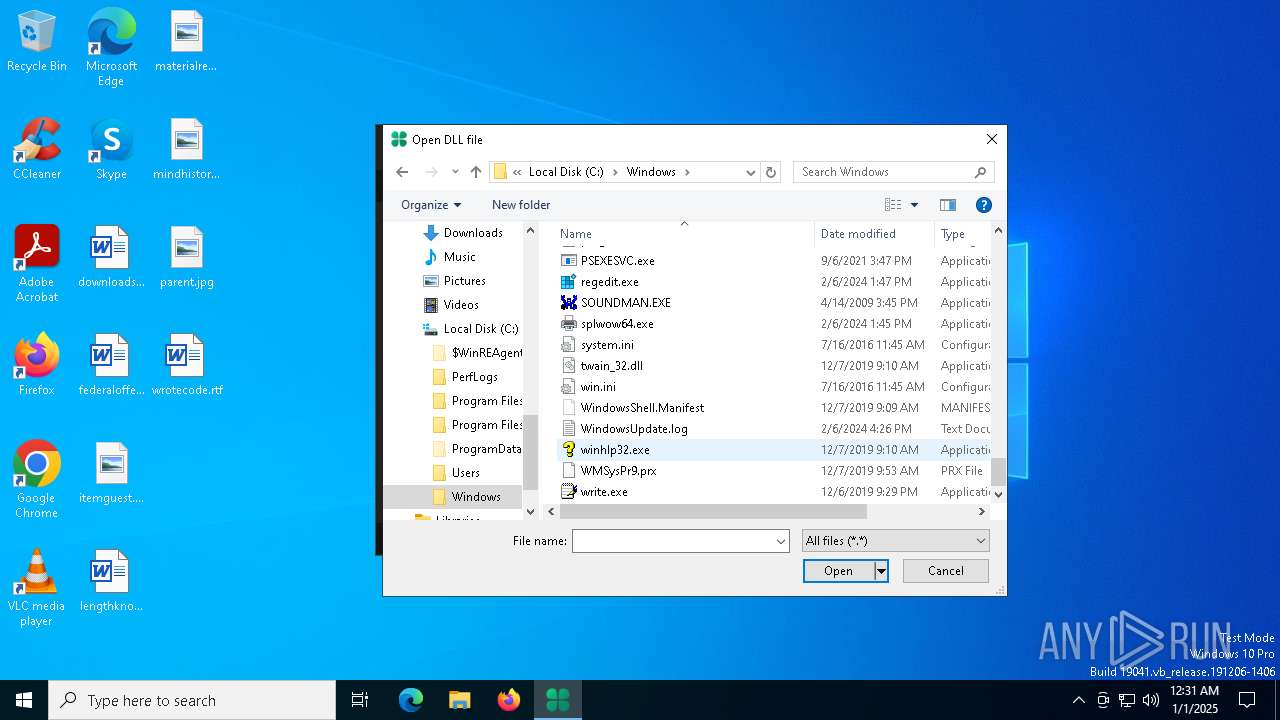Open Task View on the taskbar
Screen dimensions: 1280x720
[360, 700]
